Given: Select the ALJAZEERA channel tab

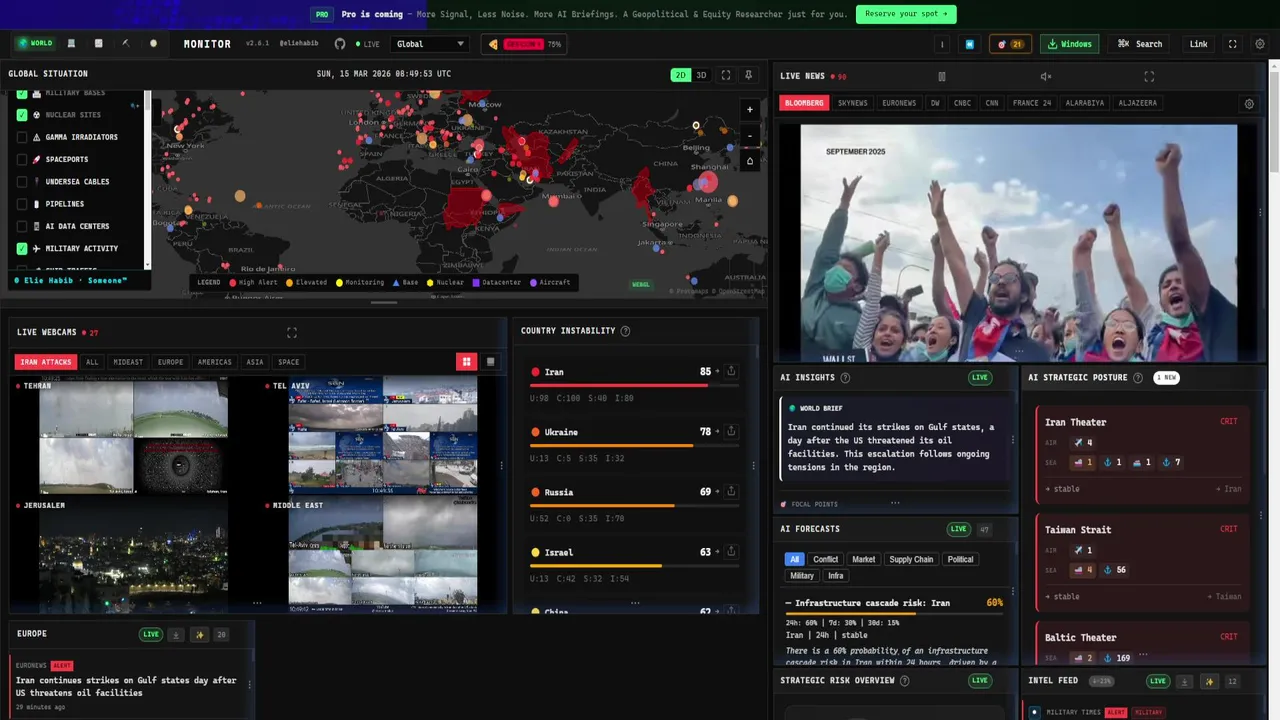Looking at the screenshot, I should [1138, 103].
